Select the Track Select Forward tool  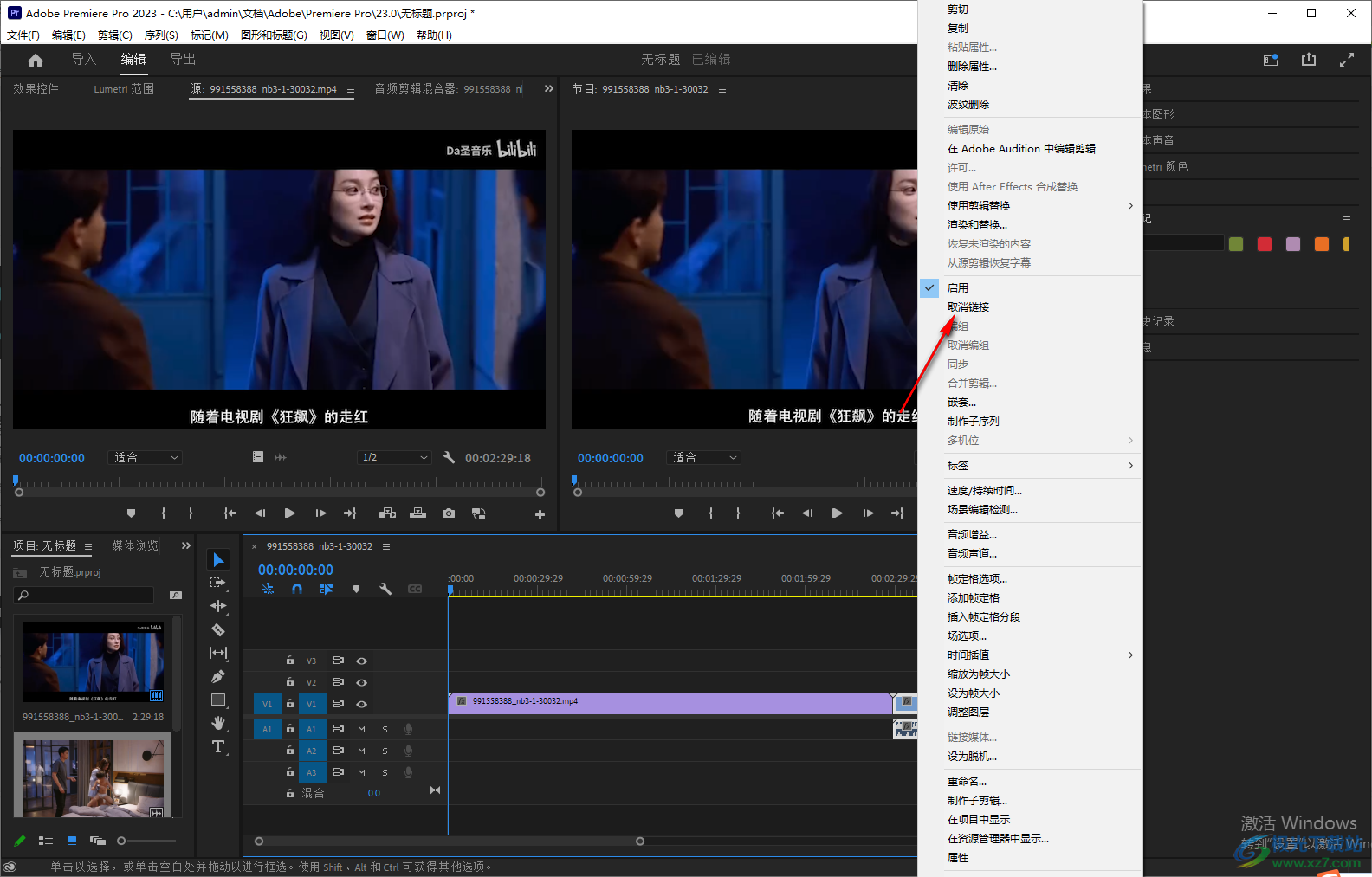tap(218, 583)
